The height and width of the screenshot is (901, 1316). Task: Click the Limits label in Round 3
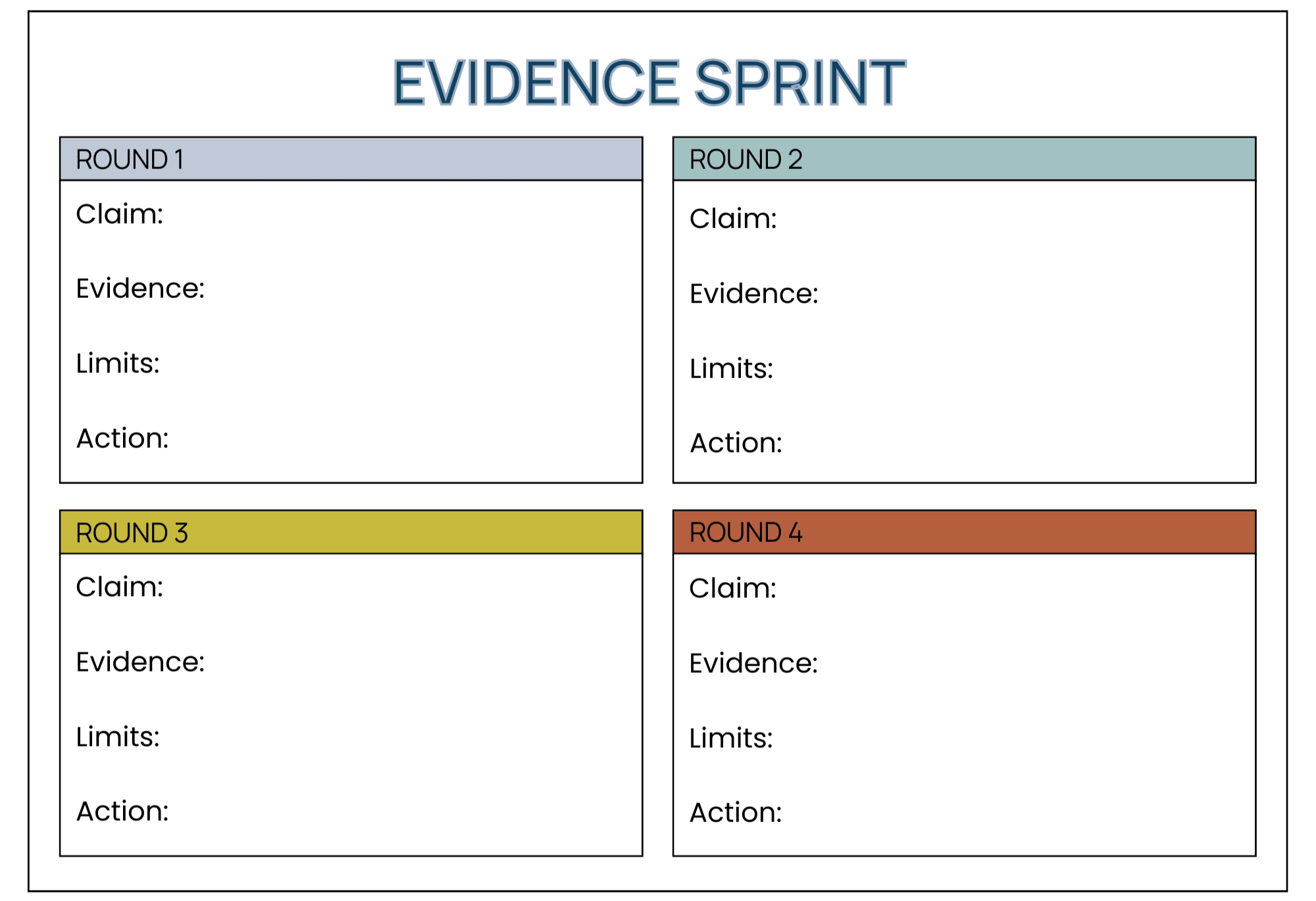[118, 737]
